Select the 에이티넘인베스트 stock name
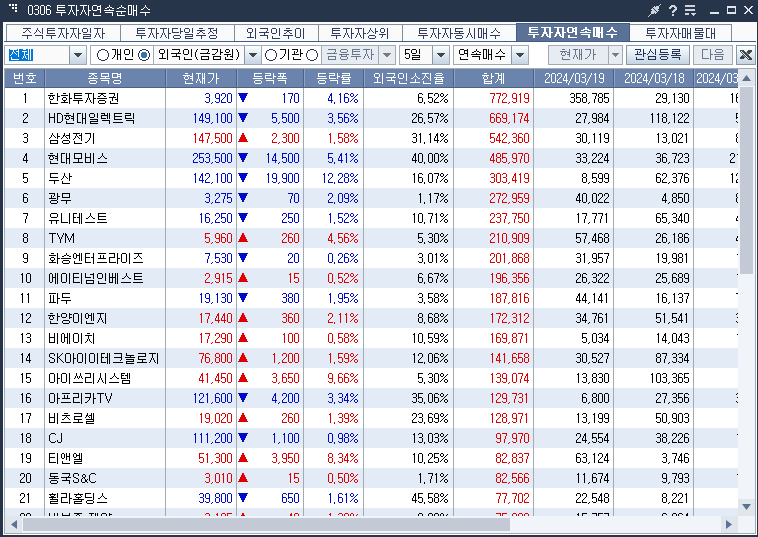The width and height of the screenshot is (758, 537). [96, 278]
